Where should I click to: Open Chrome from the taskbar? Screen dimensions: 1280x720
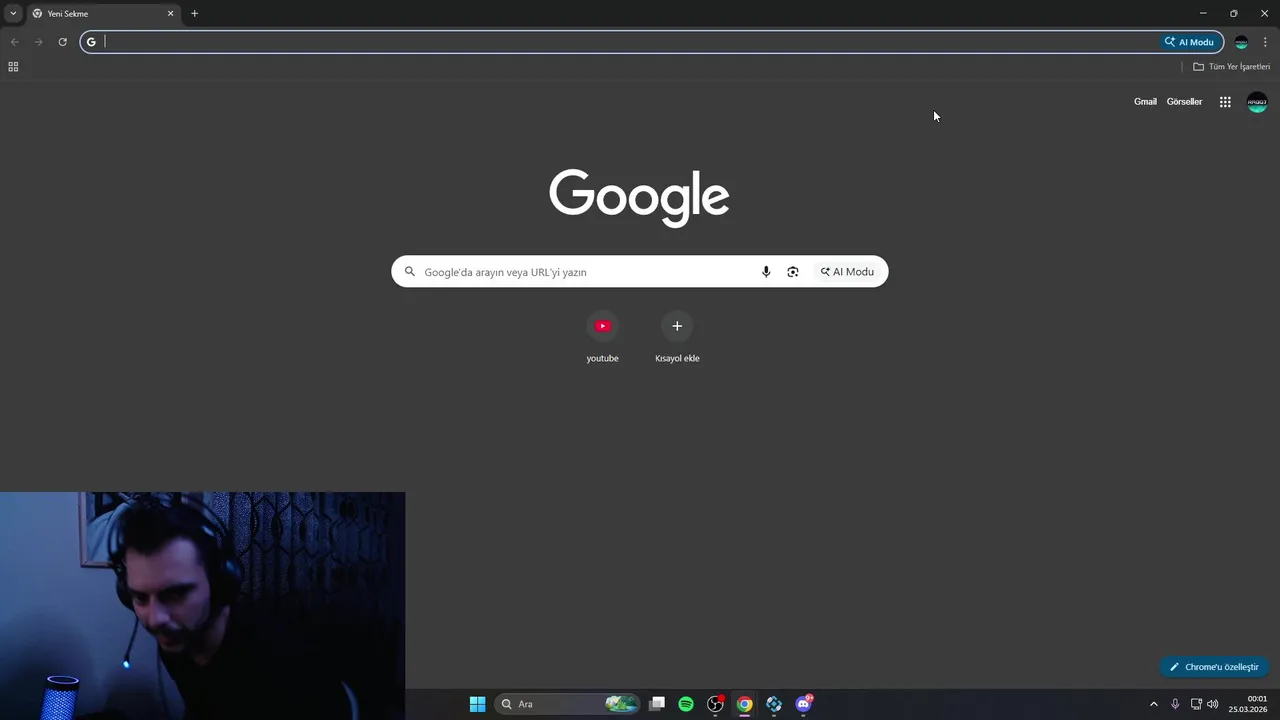pos(745,704)
